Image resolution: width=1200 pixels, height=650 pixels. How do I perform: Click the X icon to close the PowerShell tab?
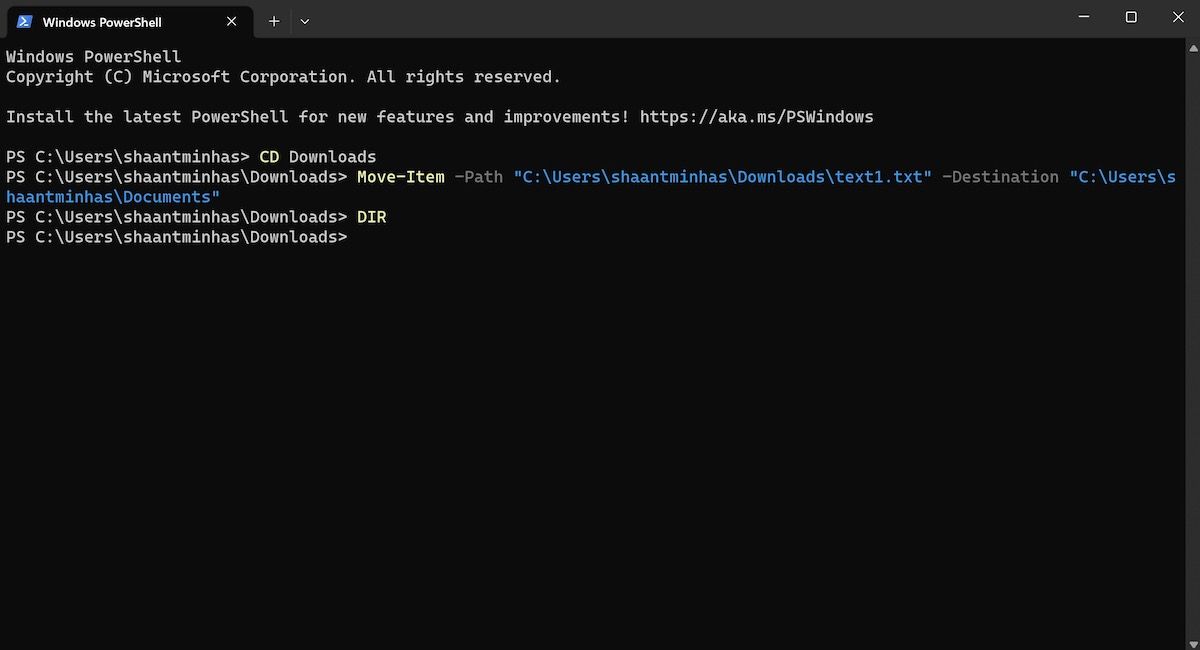click(x=231, y=21)
